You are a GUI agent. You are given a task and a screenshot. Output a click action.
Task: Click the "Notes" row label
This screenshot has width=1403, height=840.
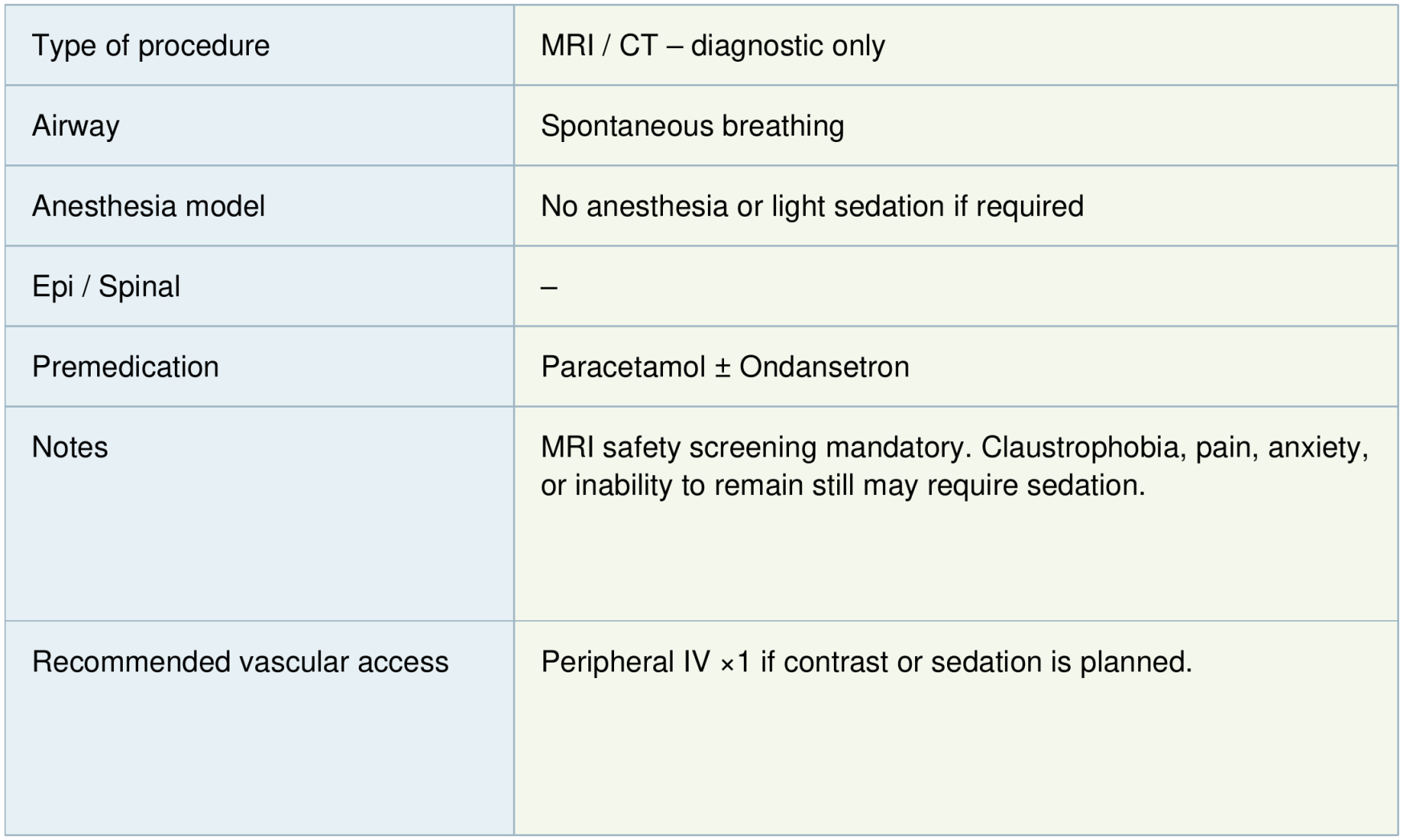click(70, 447)
